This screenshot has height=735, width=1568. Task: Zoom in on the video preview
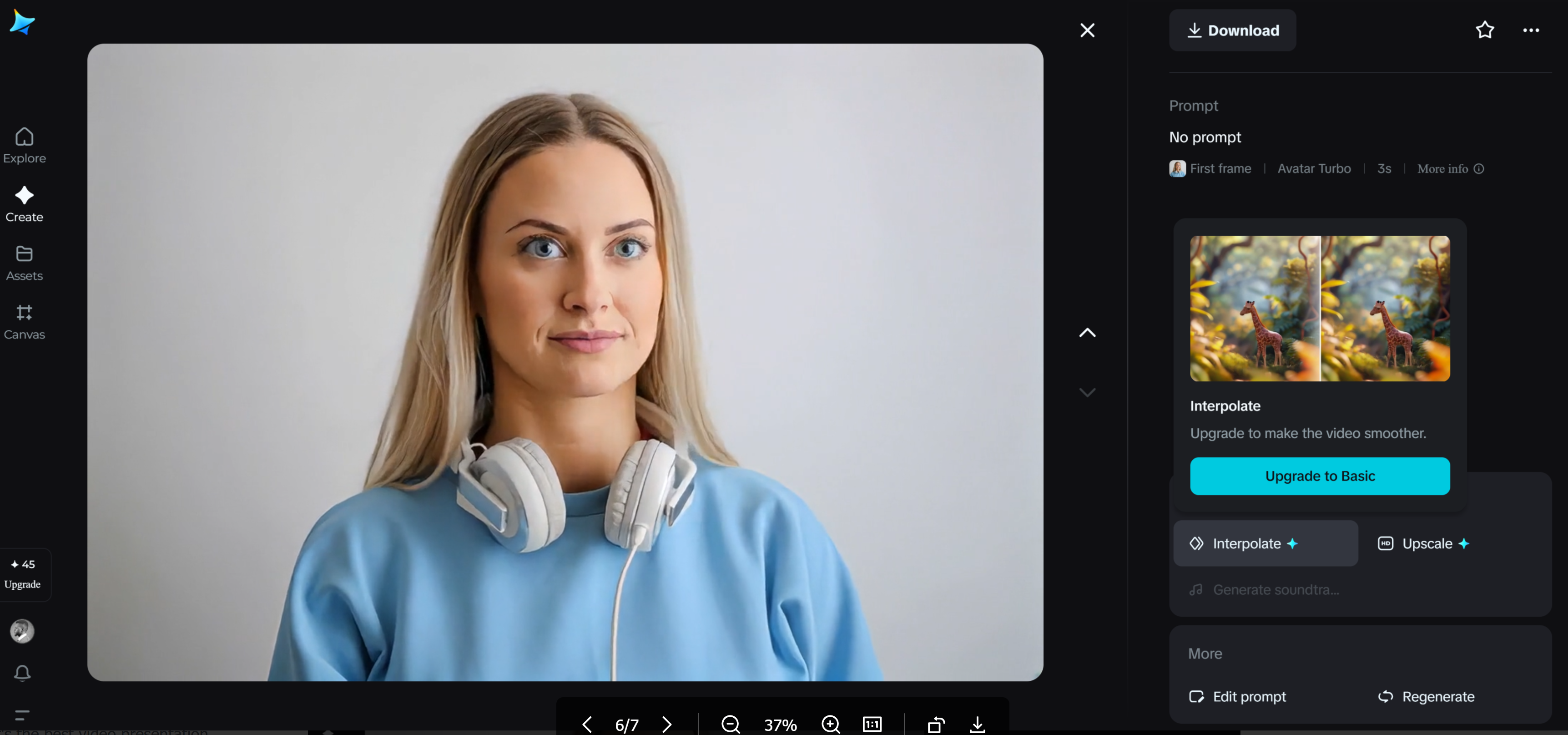[830, 724]
